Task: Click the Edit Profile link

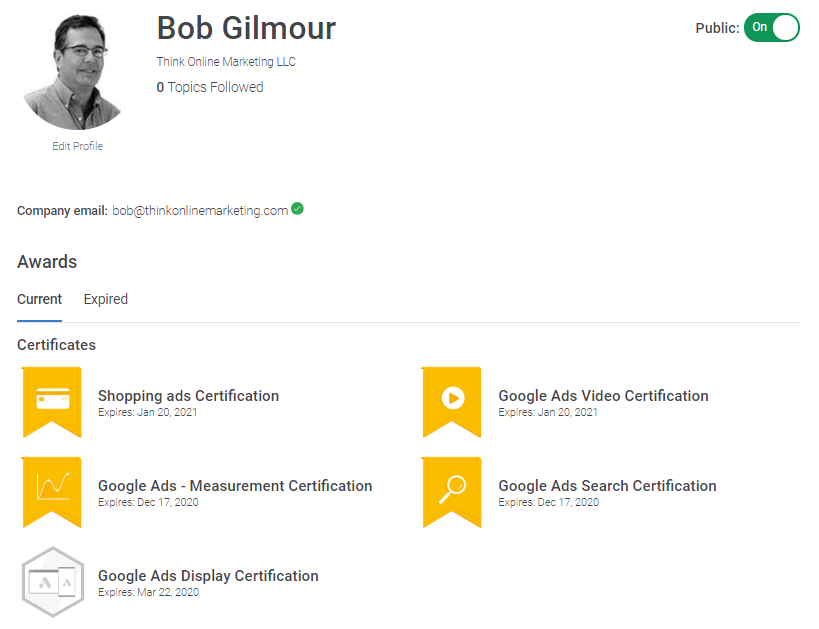Action: tap(77, 146)
